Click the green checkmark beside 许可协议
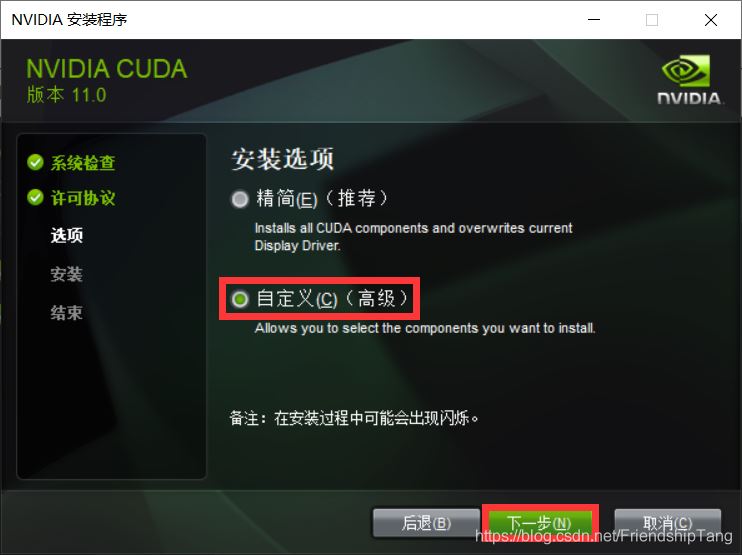The height and width of the screenshot is (555, 742). pyautogui.click(x=35, y=197)
